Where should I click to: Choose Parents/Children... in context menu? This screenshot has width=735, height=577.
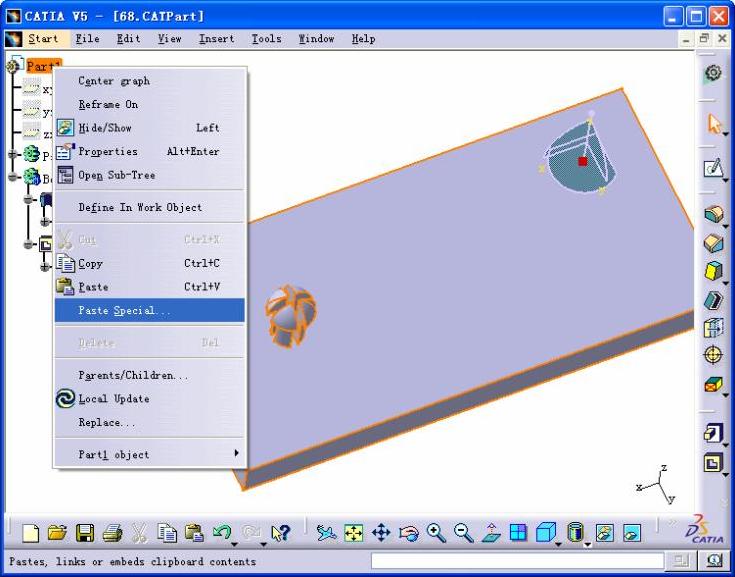(150, 375)
